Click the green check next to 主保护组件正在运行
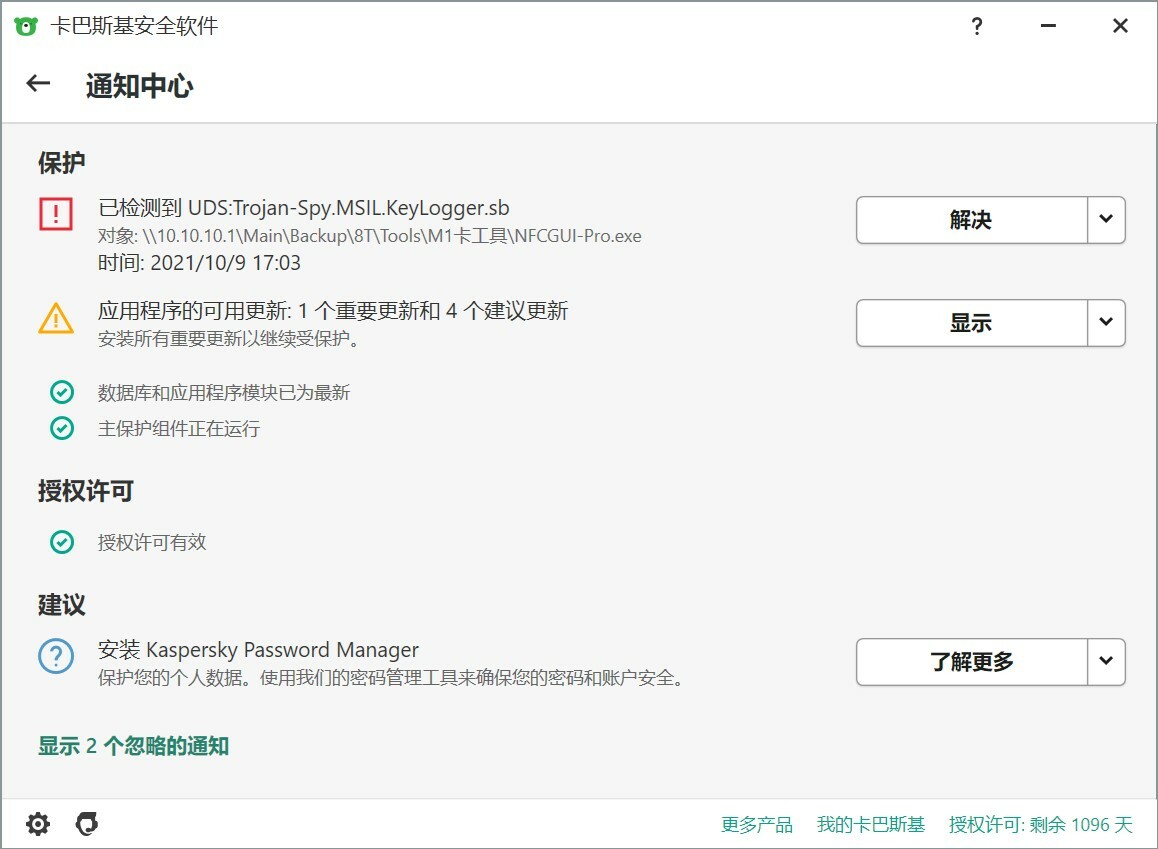 click(x=62, y=428)
